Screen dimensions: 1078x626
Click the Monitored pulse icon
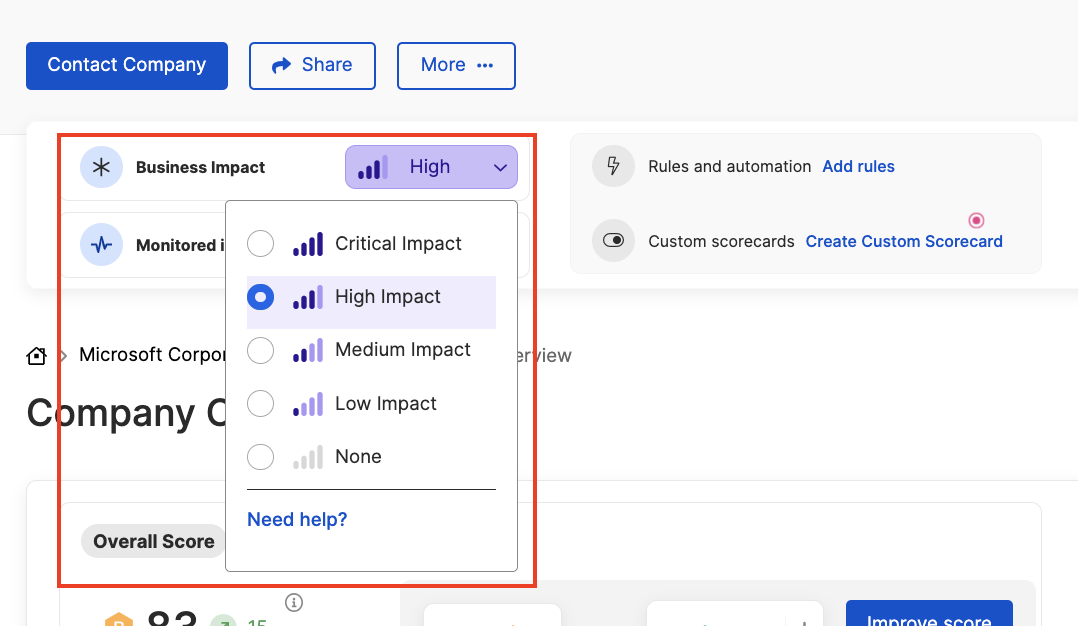point(101,245)
